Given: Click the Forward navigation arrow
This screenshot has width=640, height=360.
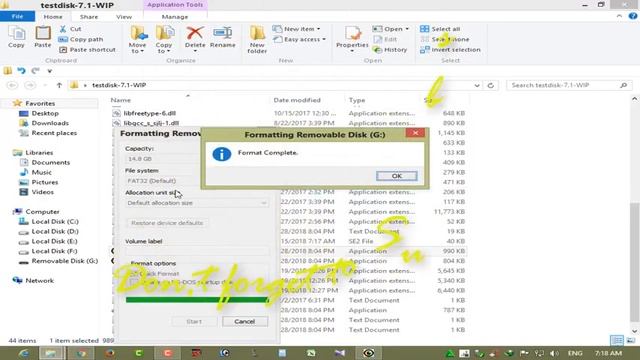Looking at the screenshot, I should pos(30,85).
